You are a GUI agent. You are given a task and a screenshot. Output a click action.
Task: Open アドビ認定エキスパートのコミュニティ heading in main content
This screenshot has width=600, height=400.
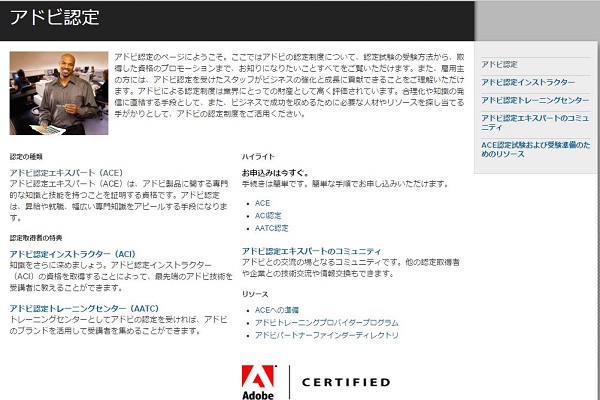pyautogui.click(x=311, y=251)
